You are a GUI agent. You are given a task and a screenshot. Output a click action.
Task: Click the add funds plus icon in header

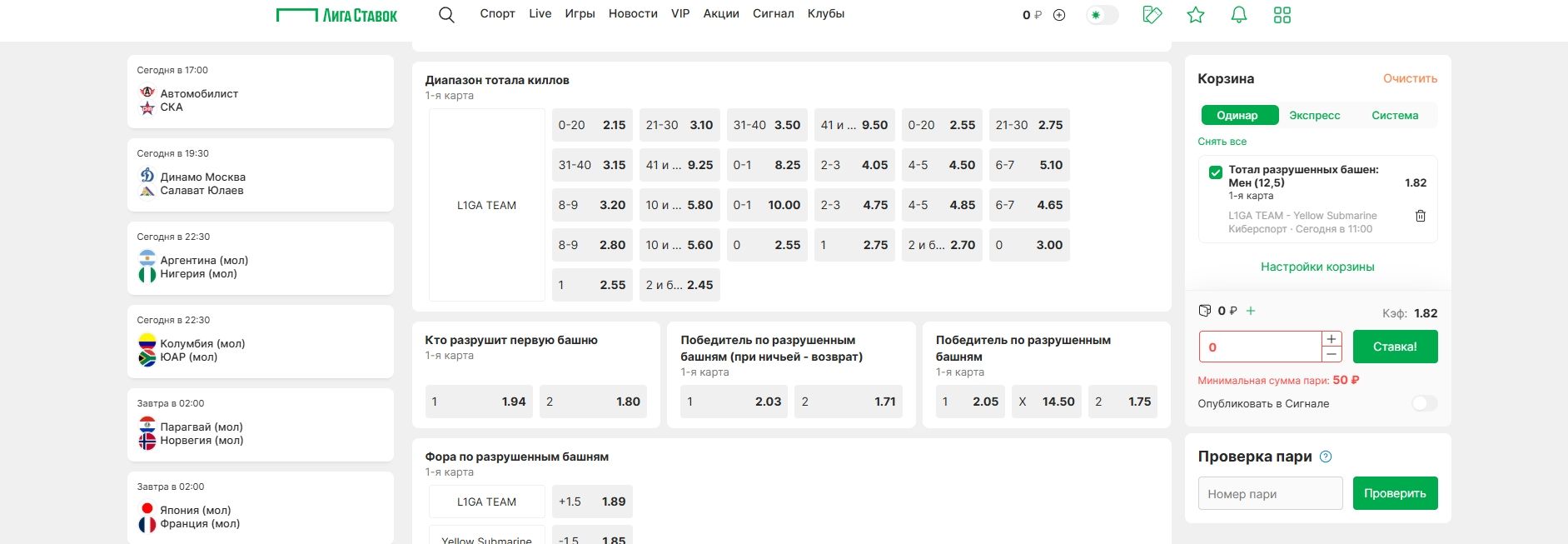[x=1059, y=15]
